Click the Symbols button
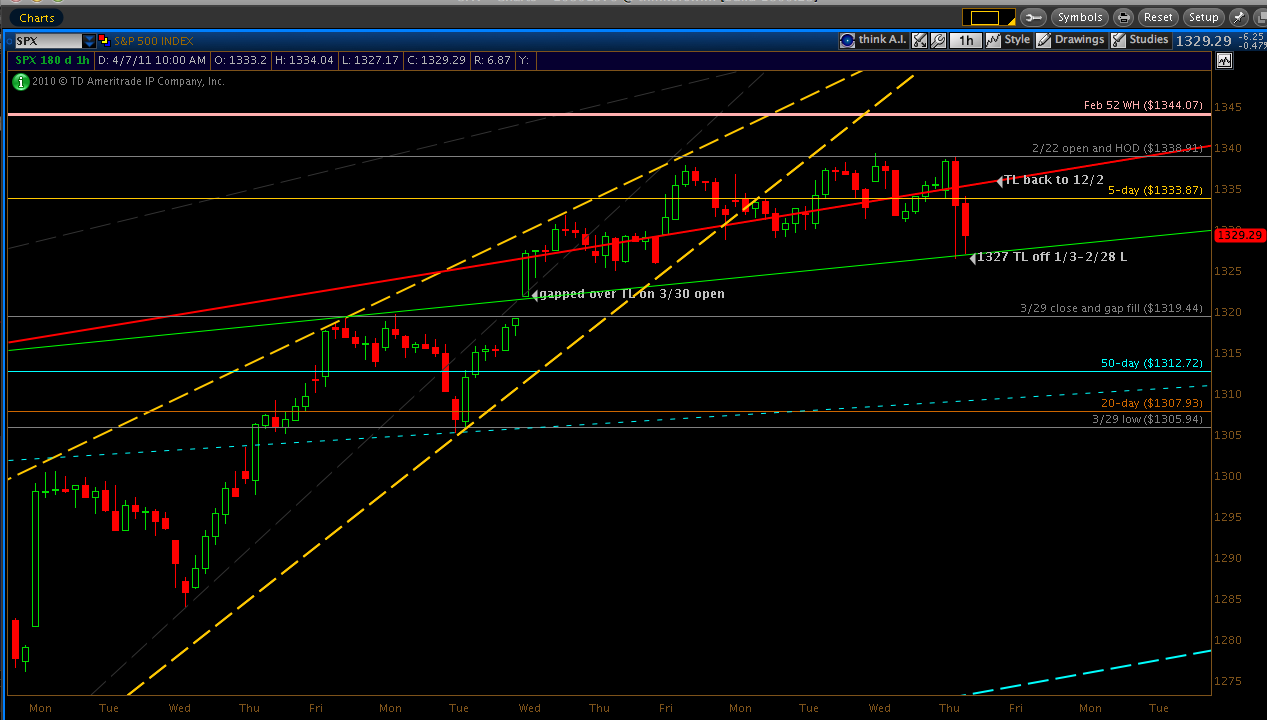The width and height of the screenshot is (1267, 720). coord(1079,17)
